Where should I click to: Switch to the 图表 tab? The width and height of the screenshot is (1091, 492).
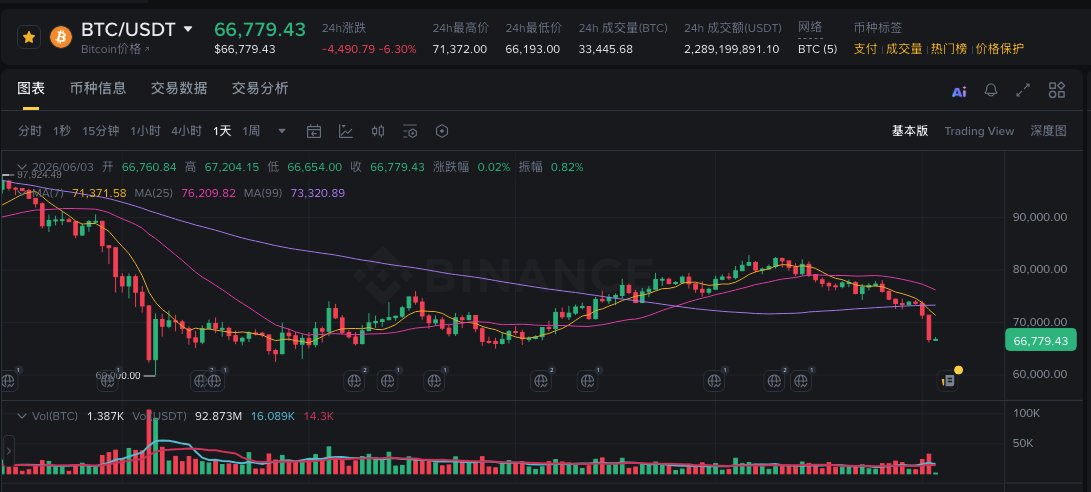31,88
